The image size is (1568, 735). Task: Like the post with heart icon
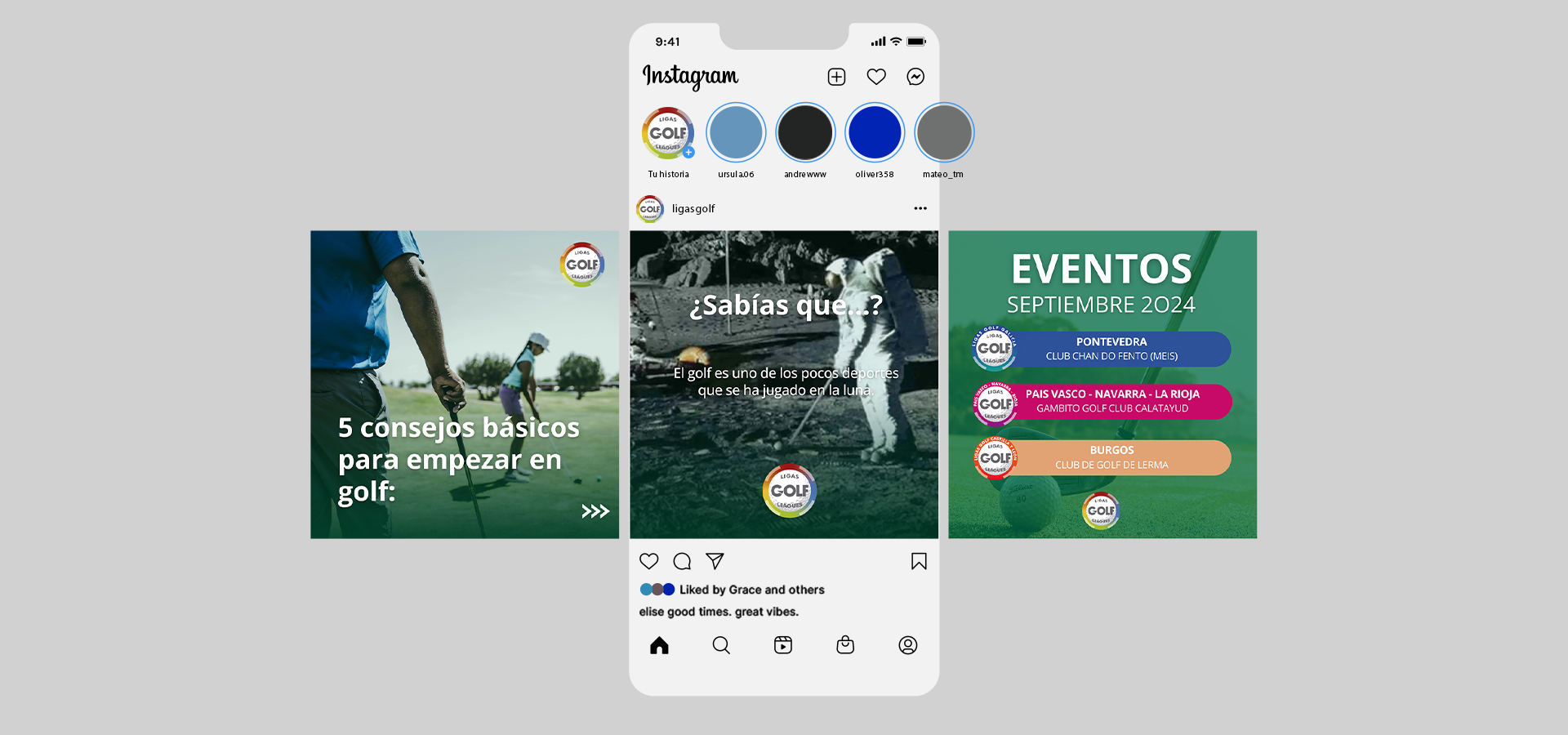pos(649,561)
